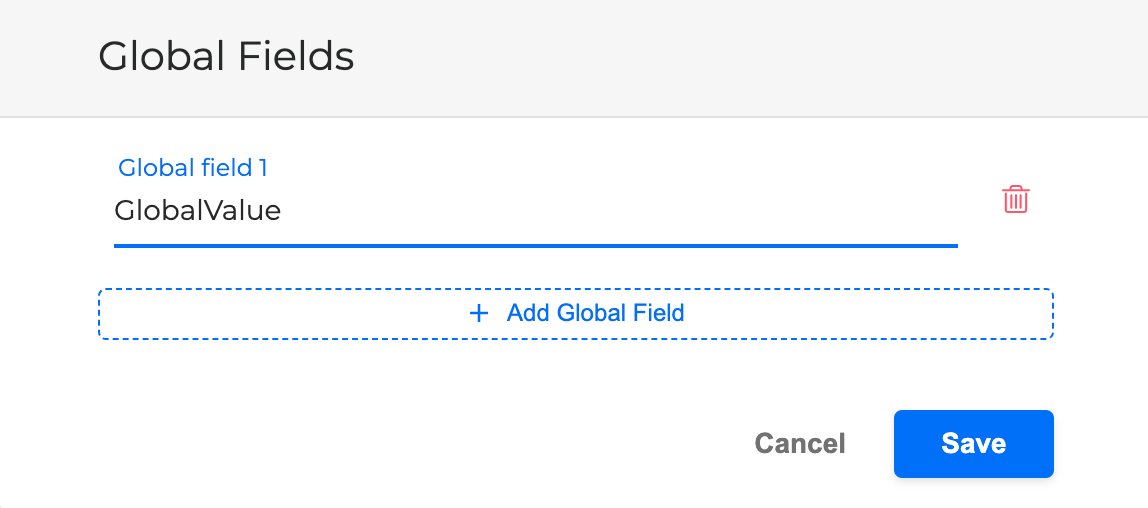
Task: Click the "Global field 1" label
Action: pyautogui.click(x=193, y=168)
